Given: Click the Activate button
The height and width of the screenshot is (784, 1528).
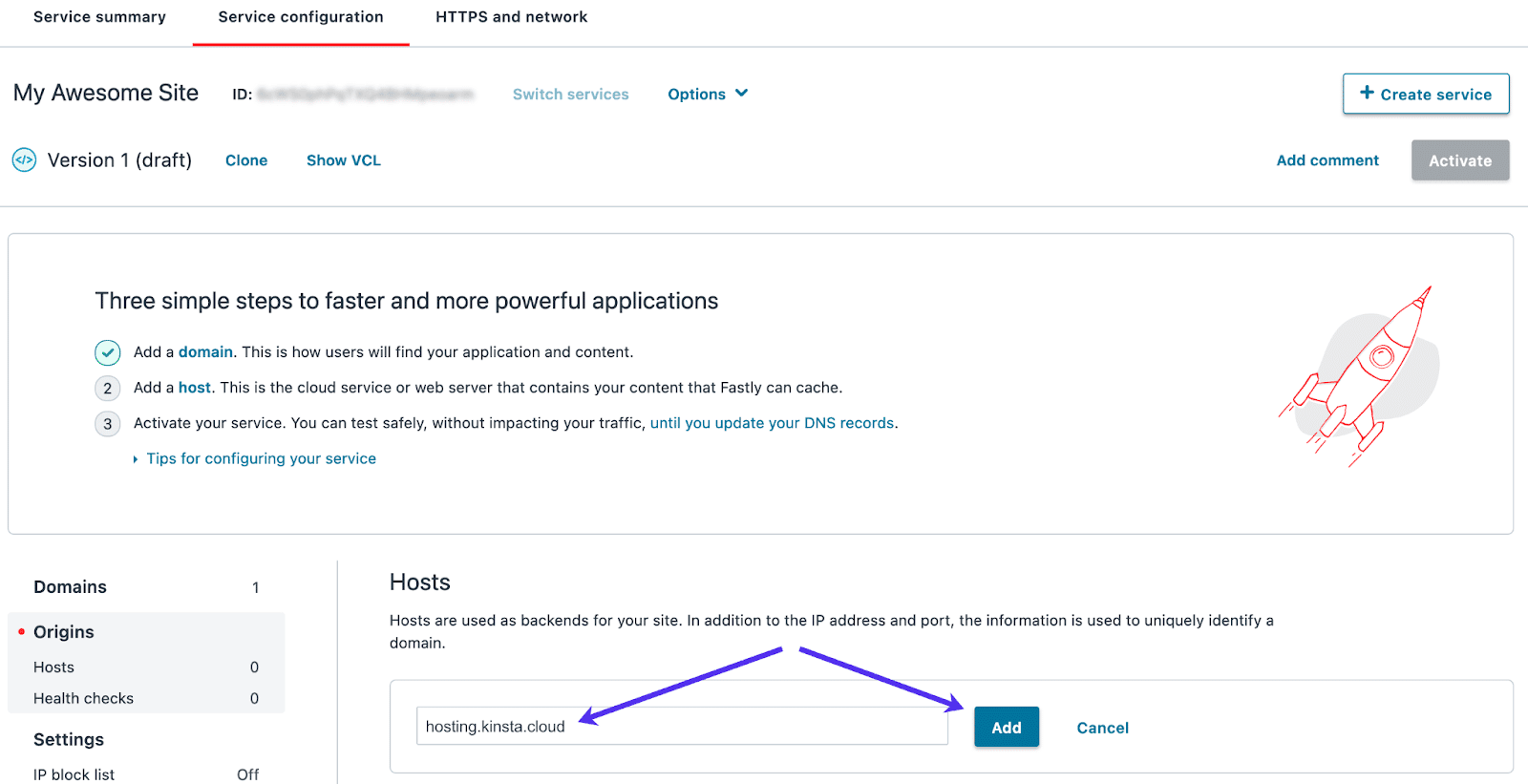Looking at the screenshot, I should [x=1460, y=160].
